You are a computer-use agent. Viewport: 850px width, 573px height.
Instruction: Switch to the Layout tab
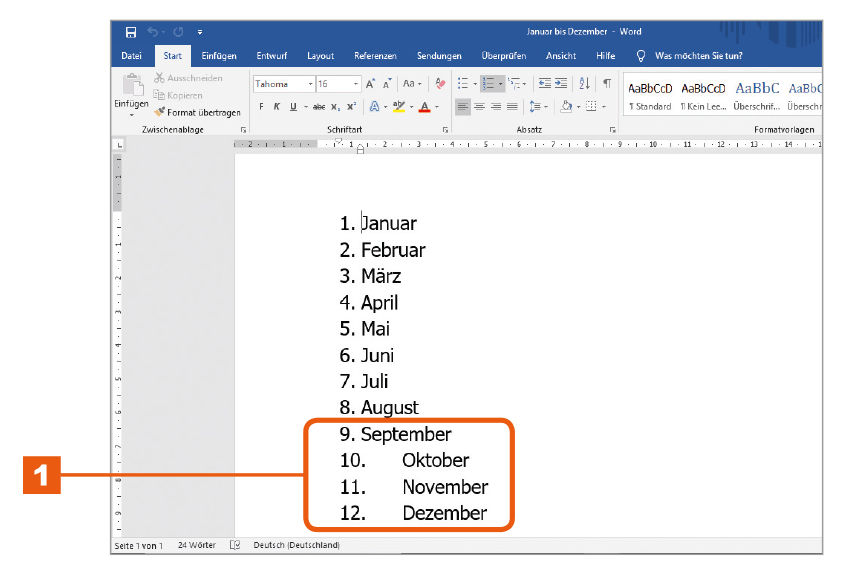click(320, 56)
